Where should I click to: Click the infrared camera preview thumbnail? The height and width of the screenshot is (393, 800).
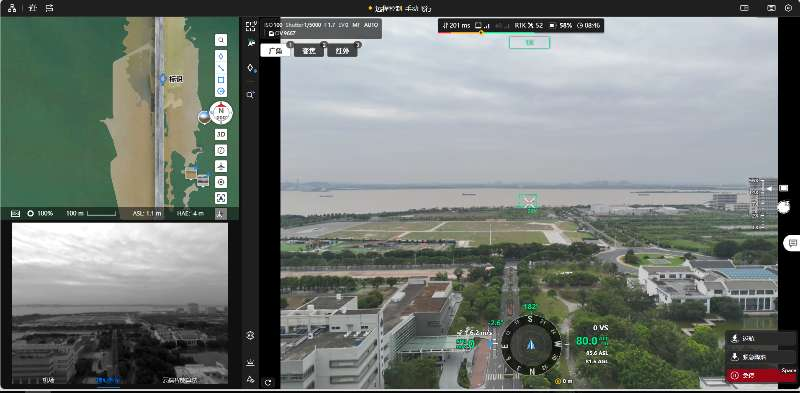click(120, 303)
